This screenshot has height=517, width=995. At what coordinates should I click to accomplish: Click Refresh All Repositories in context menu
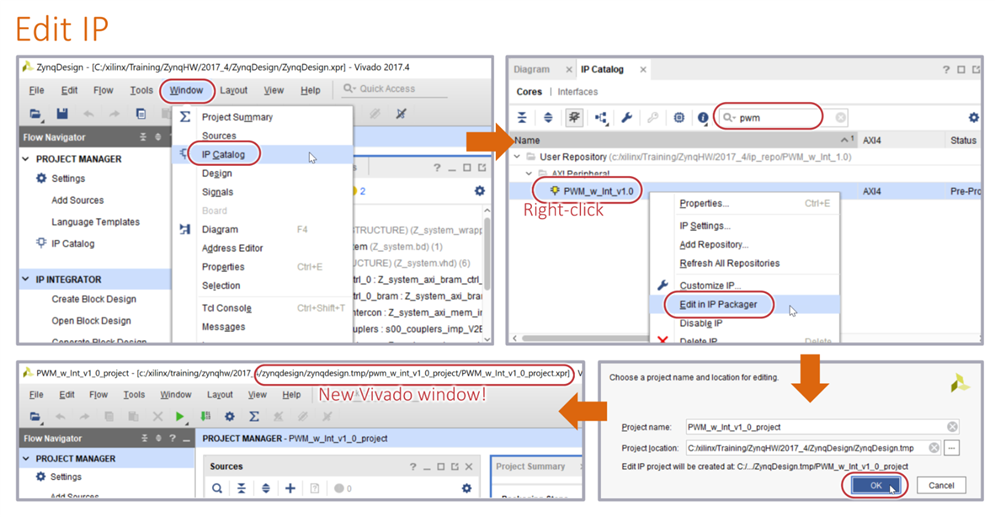730,263
